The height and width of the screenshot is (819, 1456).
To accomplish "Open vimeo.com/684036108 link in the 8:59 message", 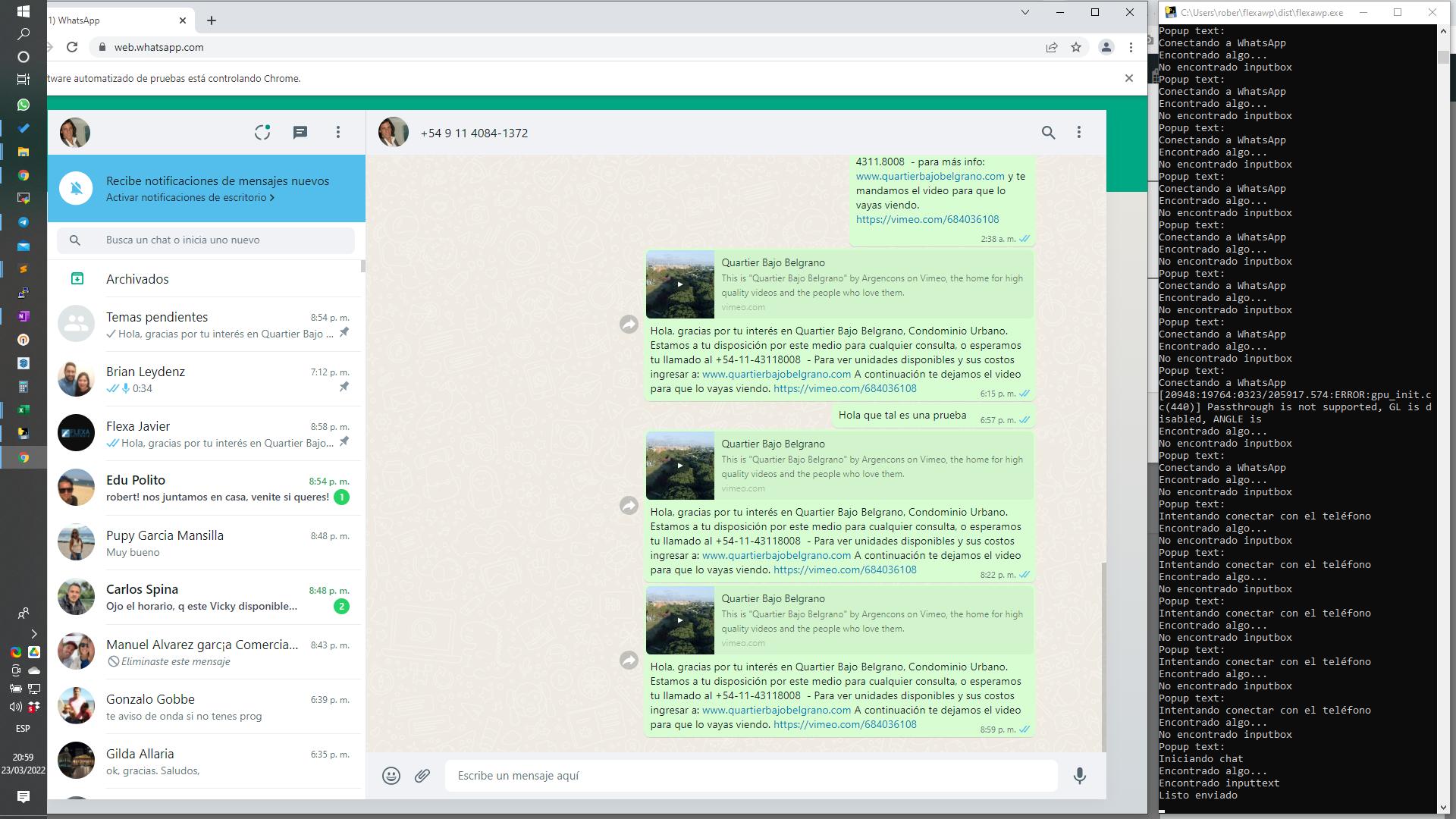I will pyautogui.click(x=845, y=724).
